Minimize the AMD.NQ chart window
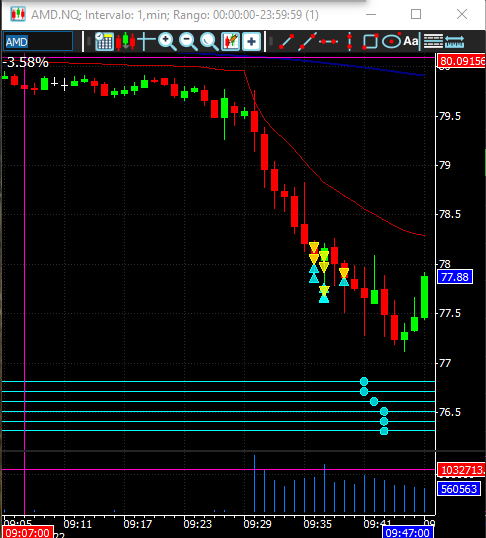 click(x=371, y=14)
